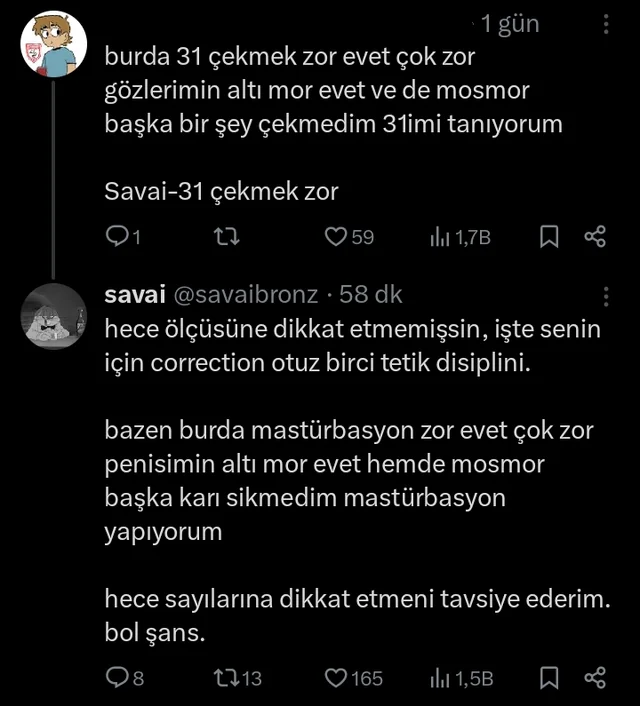View analytics of savai's reply (1,5B)
The width and height of the screenshot is (640, 706).
[440, 678]
